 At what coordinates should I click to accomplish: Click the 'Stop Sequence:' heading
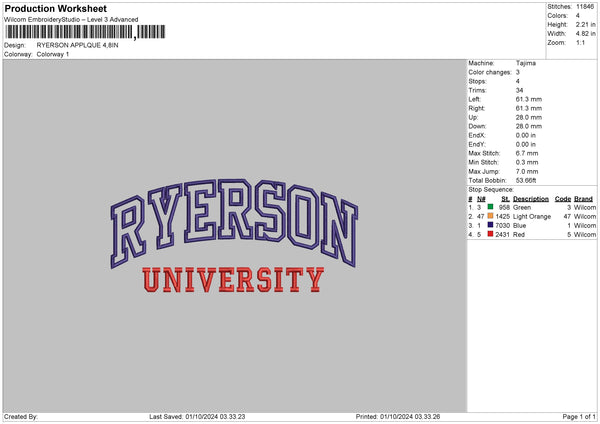[491, 189]
